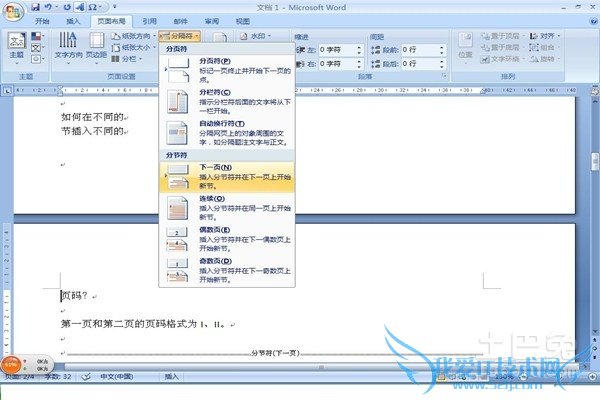Click the vertical scrollbar up arrow
The image size is (600, 400).
pyautogui.click(x=595, y=102)
